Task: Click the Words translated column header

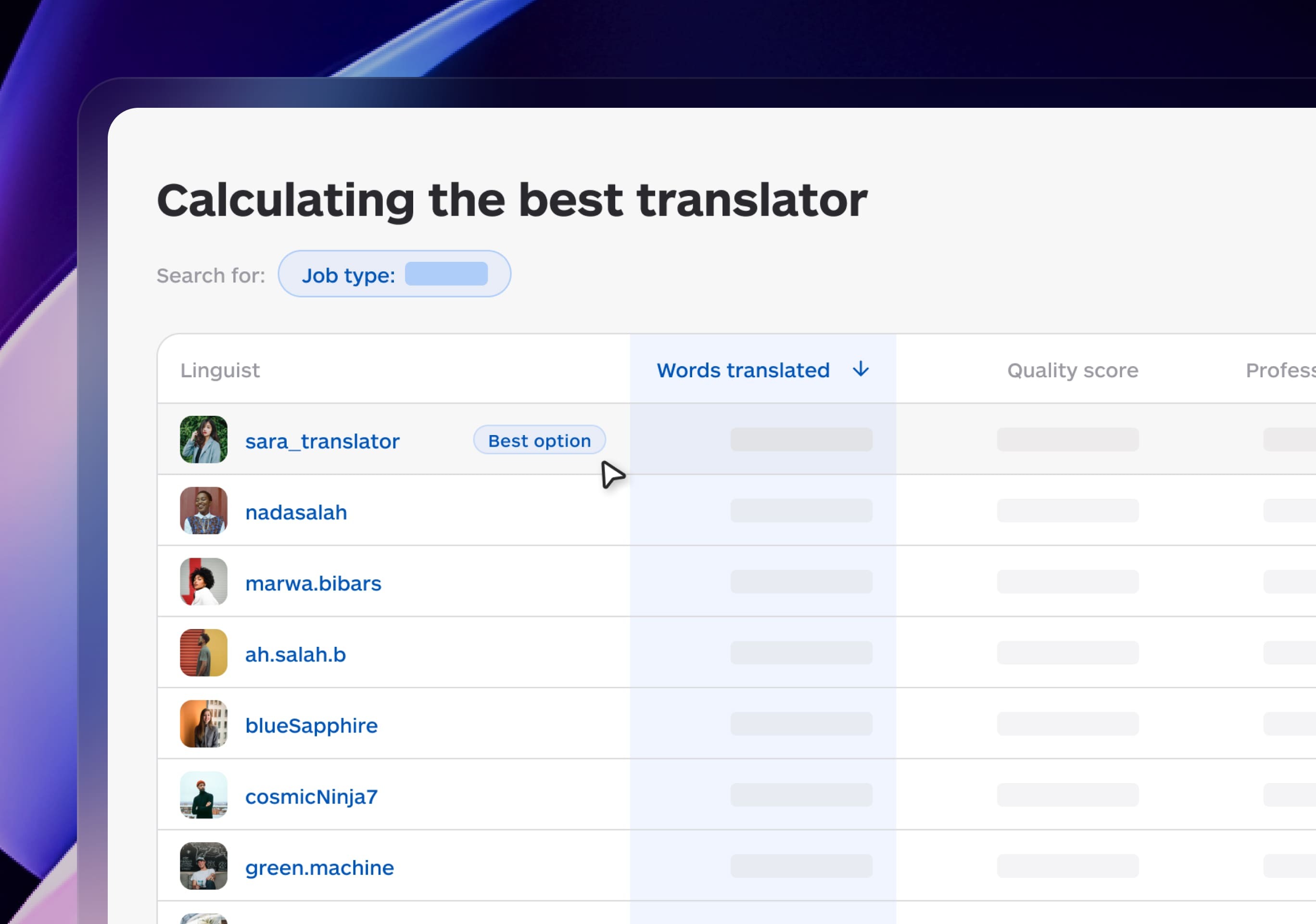Action: pyautogui.click(x=743, y=370)
